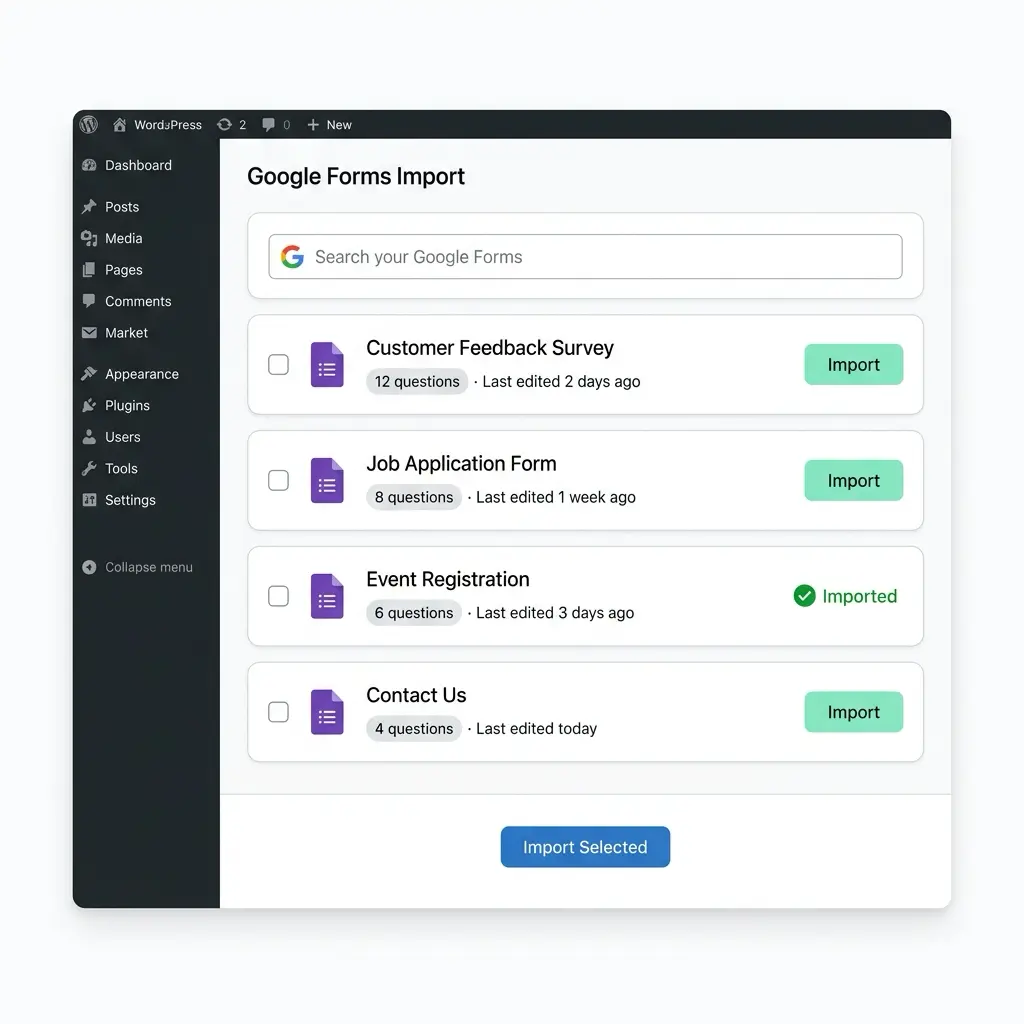The image size is (1024, 1024).
Task: Open the comments bubble icon in admin bar
Action: [x=268, y=124]
